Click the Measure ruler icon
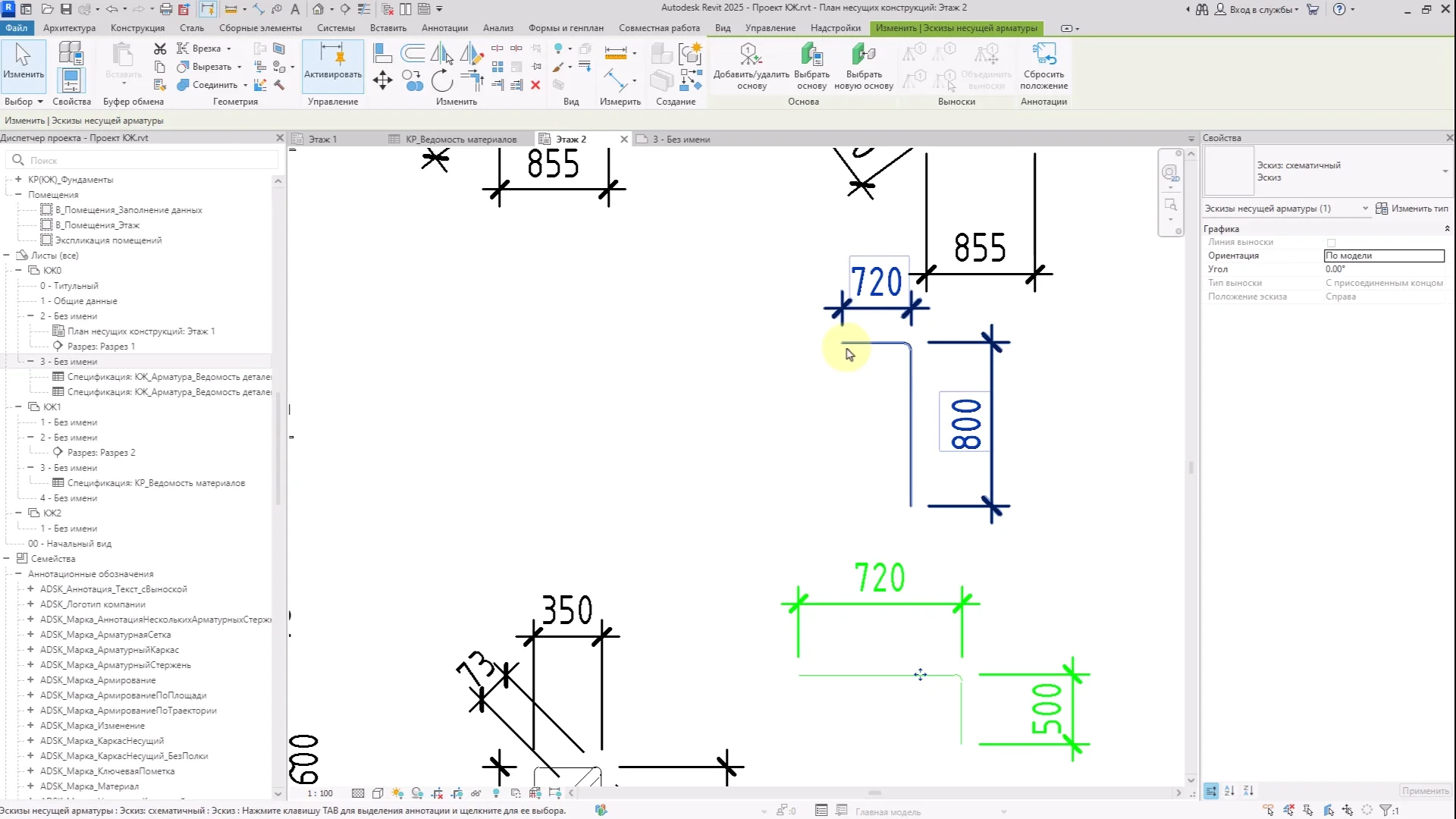The height and width of the screenshot is (819, 1456). (616, 52)
